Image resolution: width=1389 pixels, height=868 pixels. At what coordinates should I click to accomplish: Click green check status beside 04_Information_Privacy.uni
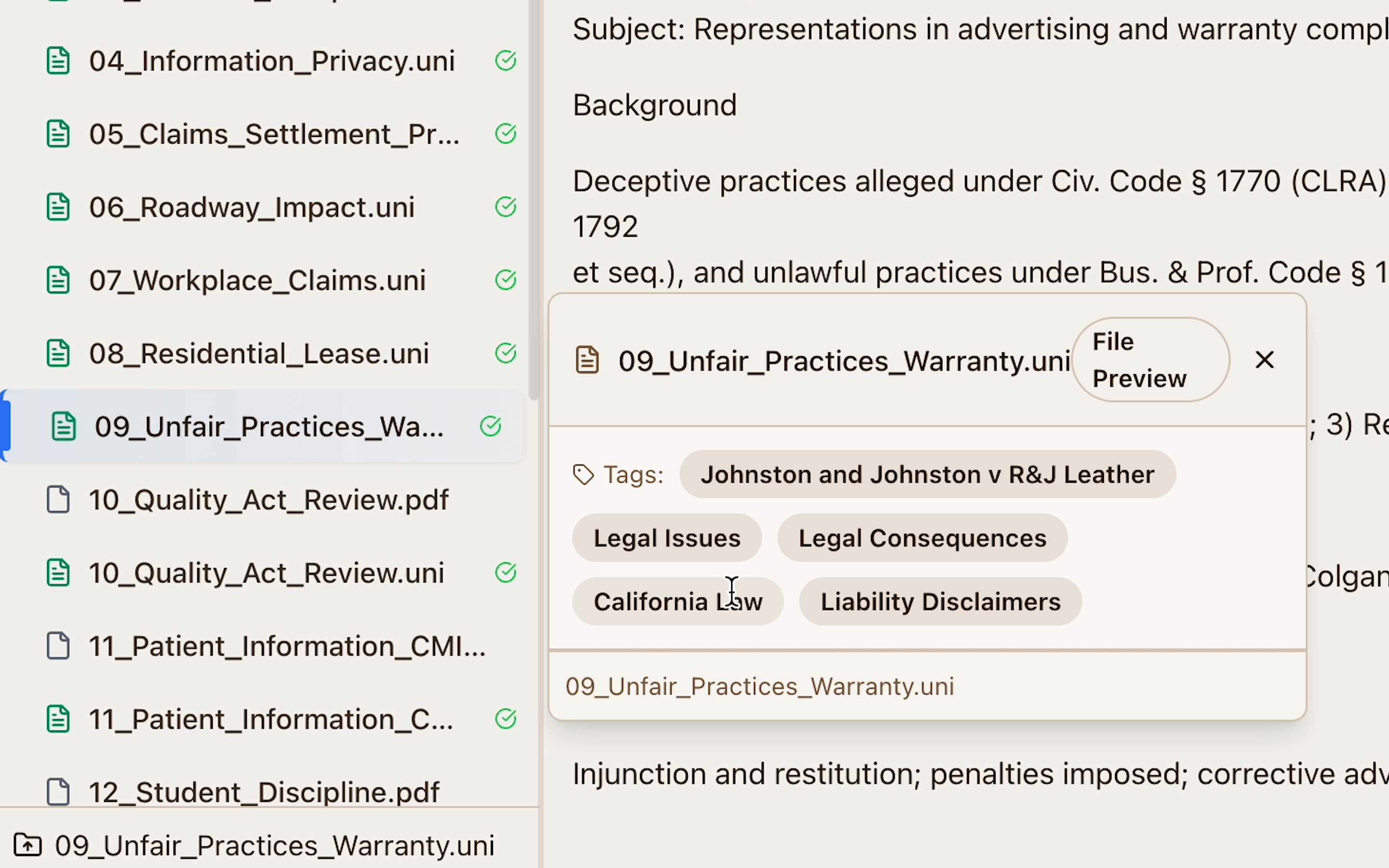point(505,60)
